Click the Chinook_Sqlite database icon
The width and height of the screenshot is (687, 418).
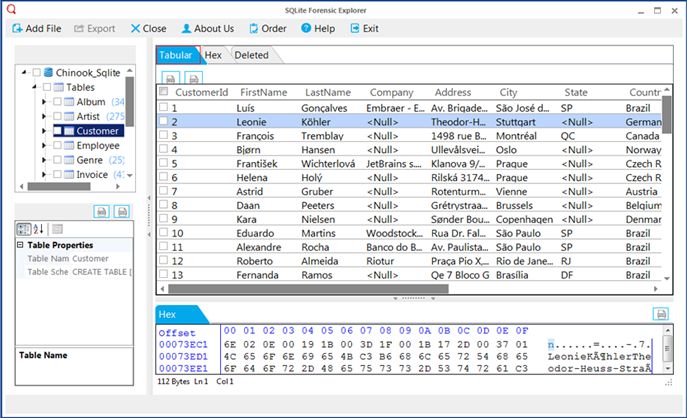point(49,72)
